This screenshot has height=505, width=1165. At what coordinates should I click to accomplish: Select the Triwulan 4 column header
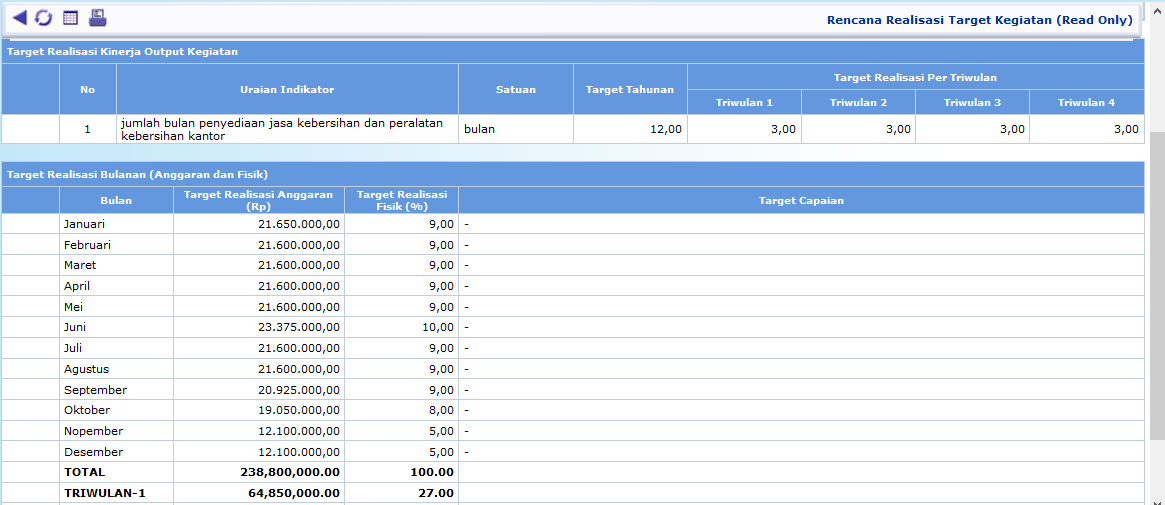coord(1086,102)
